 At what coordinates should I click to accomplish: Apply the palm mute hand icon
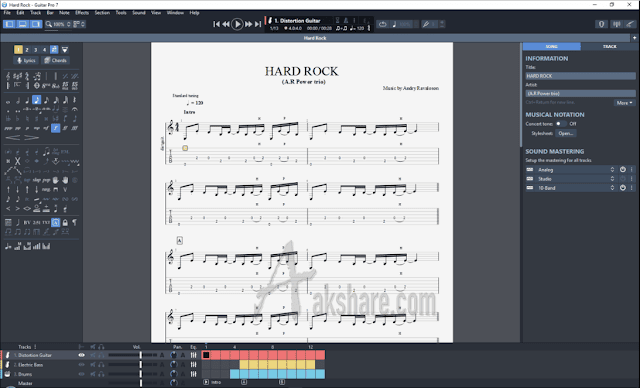pos(56,180)
